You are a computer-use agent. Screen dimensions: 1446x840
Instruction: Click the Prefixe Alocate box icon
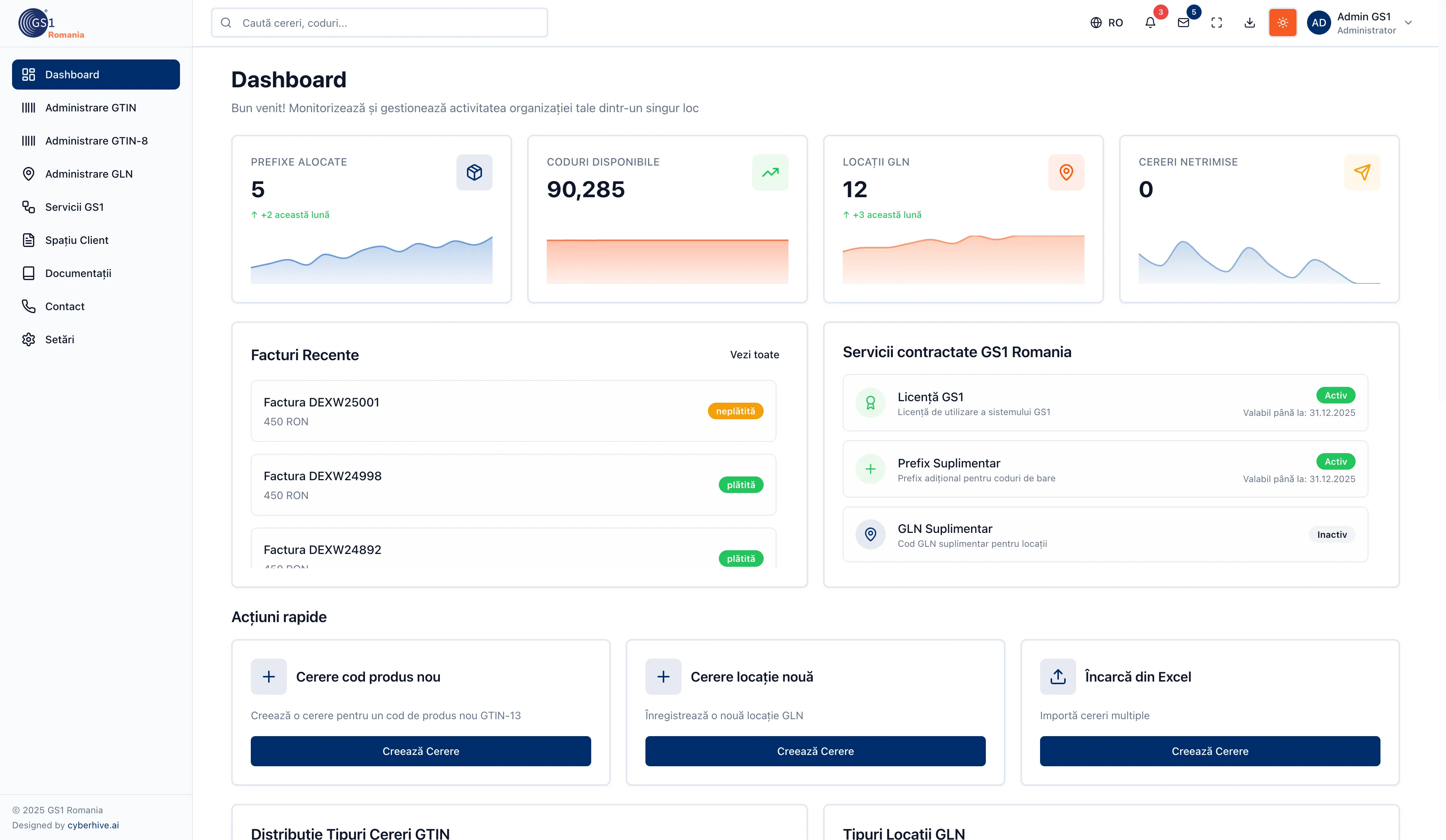coord(474,172)
